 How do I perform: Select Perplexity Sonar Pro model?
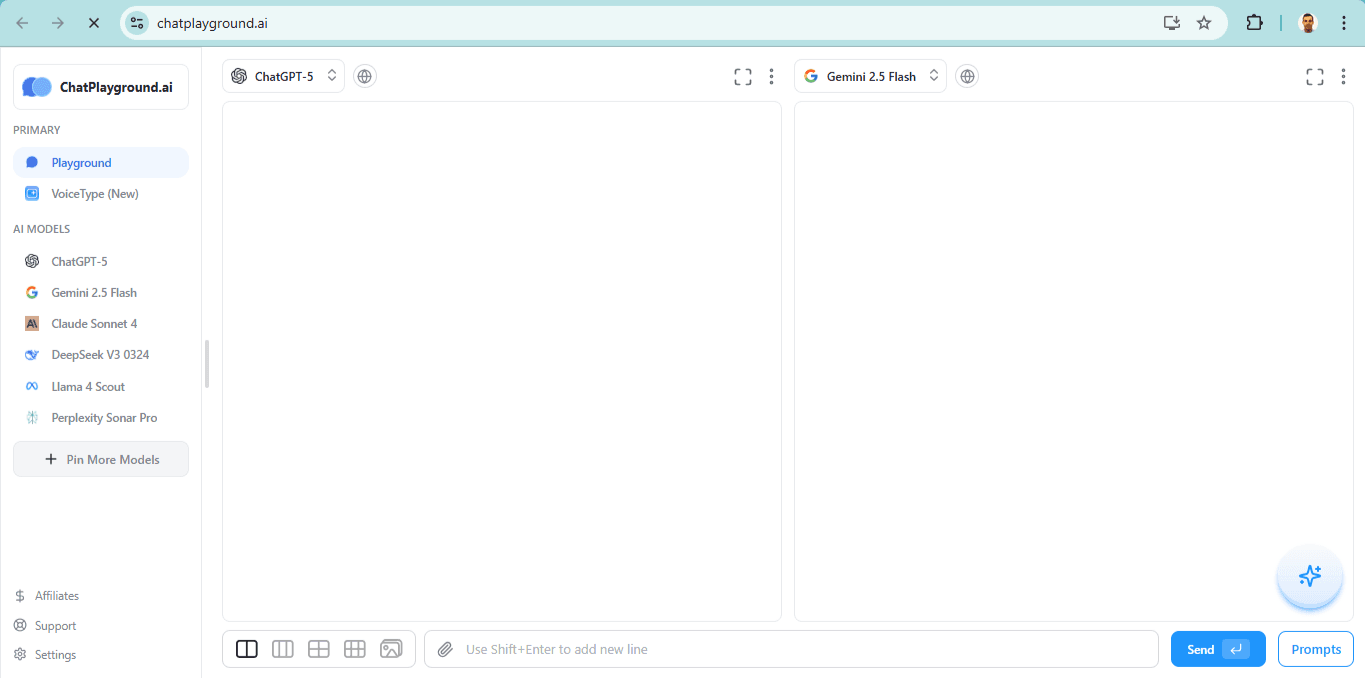(x=103, y=417)
